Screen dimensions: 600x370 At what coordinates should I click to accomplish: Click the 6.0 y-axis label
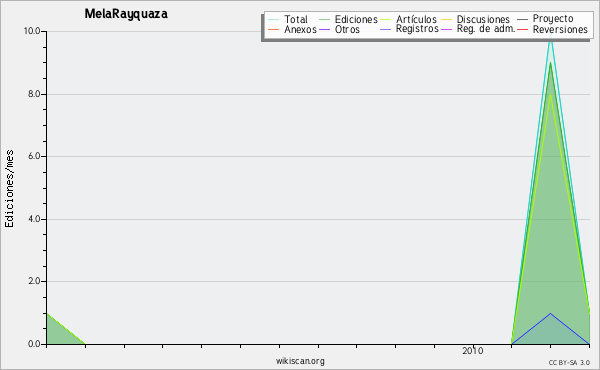[x=34, y=156]
